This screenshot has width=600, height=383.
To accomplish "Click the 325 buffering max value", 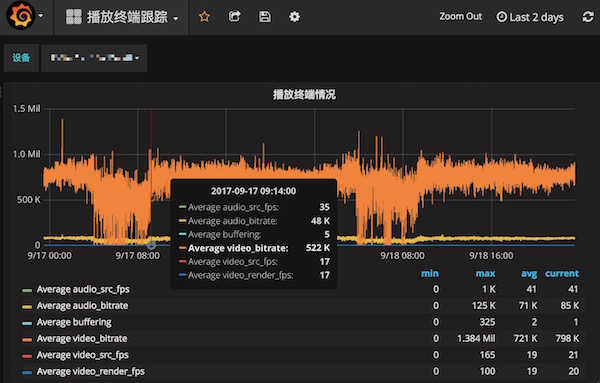I will [x=488, y=322].
